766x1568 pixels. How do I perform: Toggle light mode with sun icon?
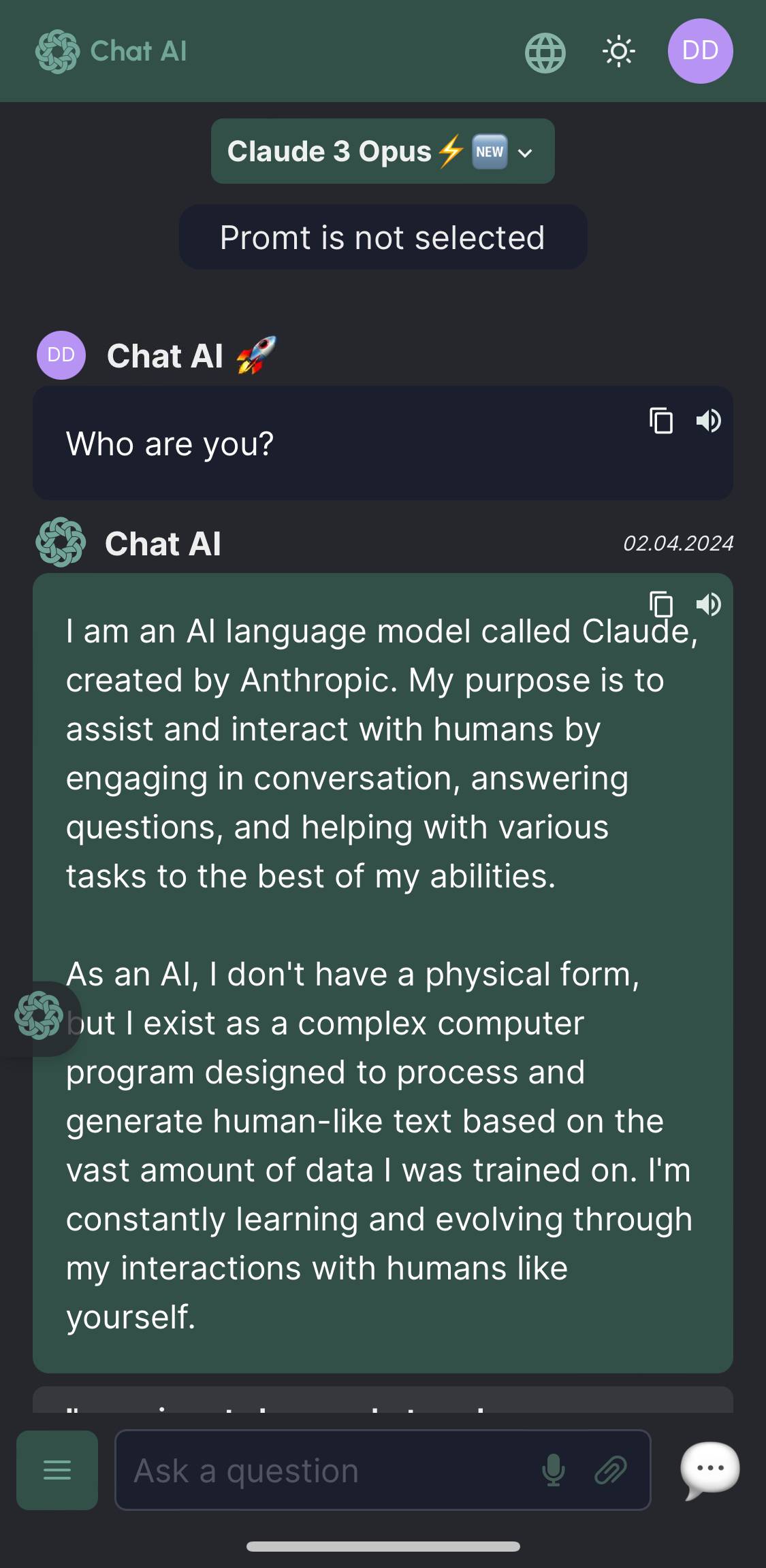coord(618,52)
